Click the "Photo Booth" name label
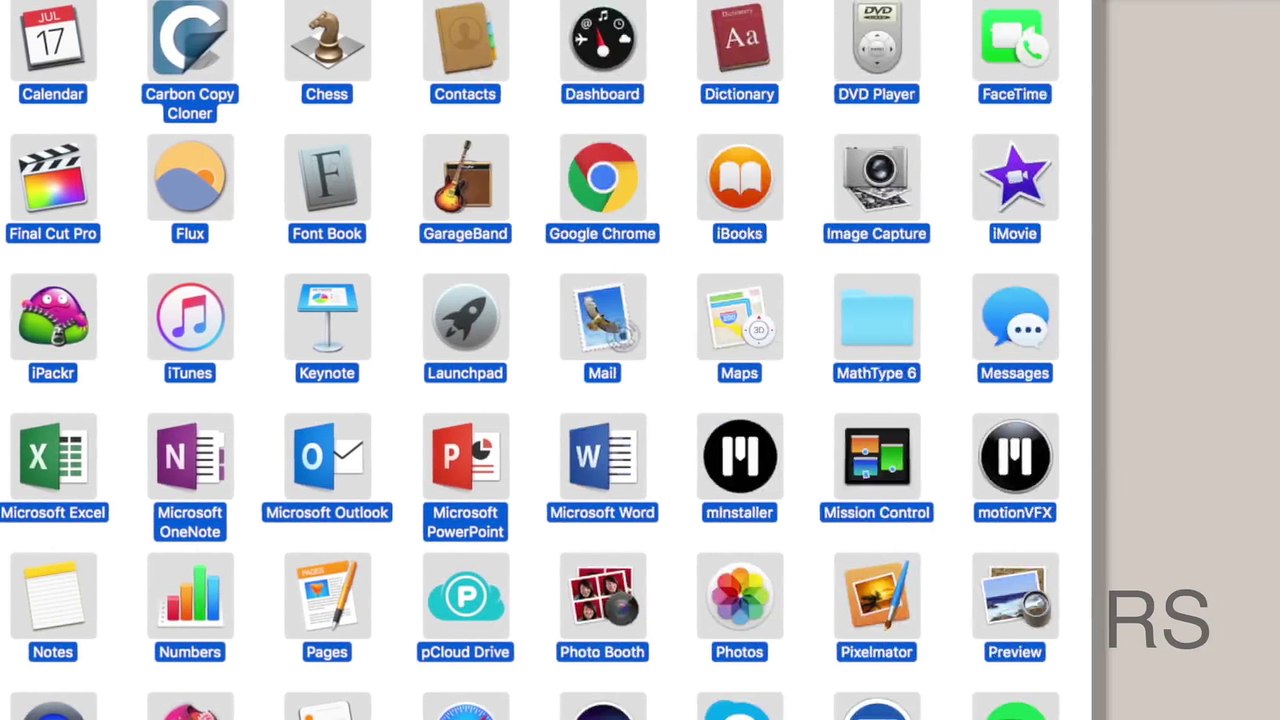 602,652
